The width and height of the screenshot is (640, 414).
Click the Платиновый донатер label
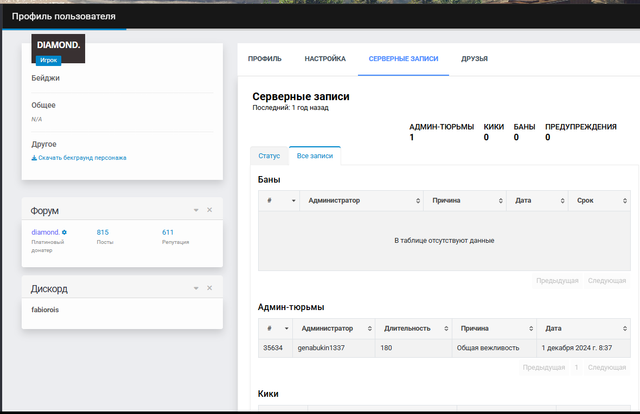47,246
